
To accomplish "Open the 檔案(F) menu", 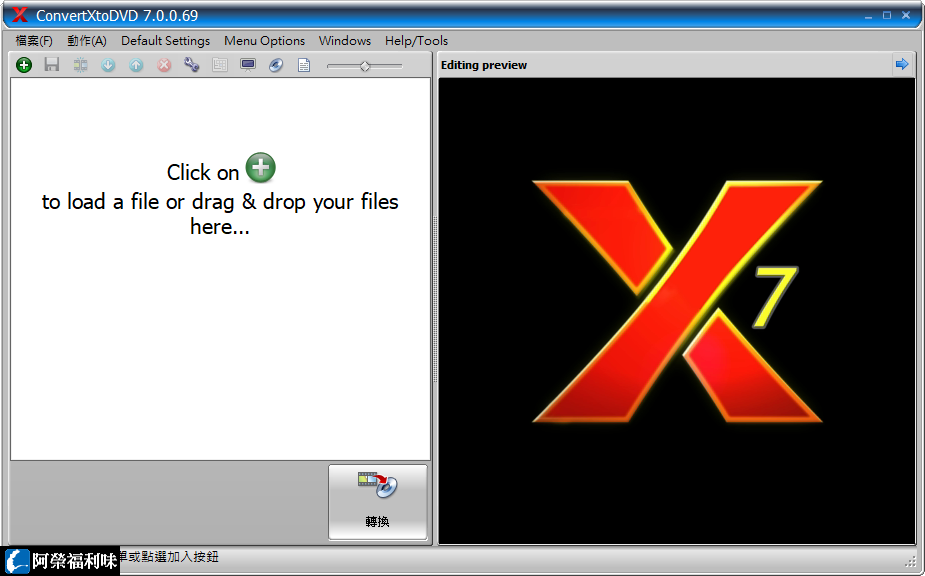I will (33, 41).
